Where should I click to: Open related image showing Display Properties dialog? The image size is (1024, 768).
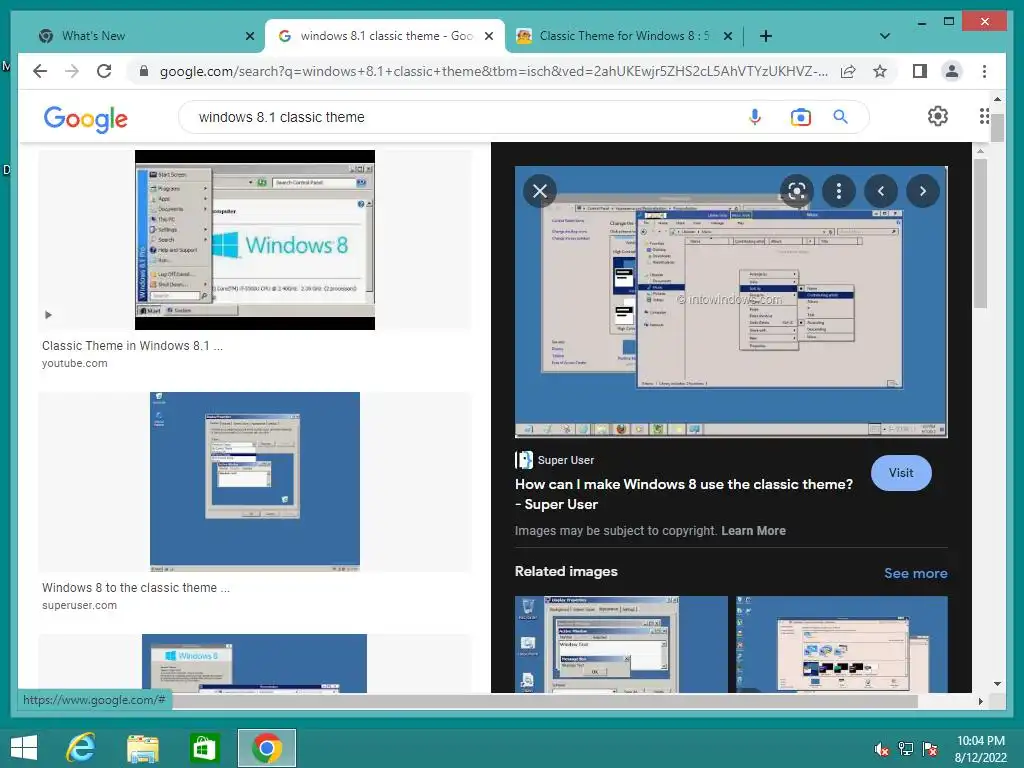click(x=621, y=644)
